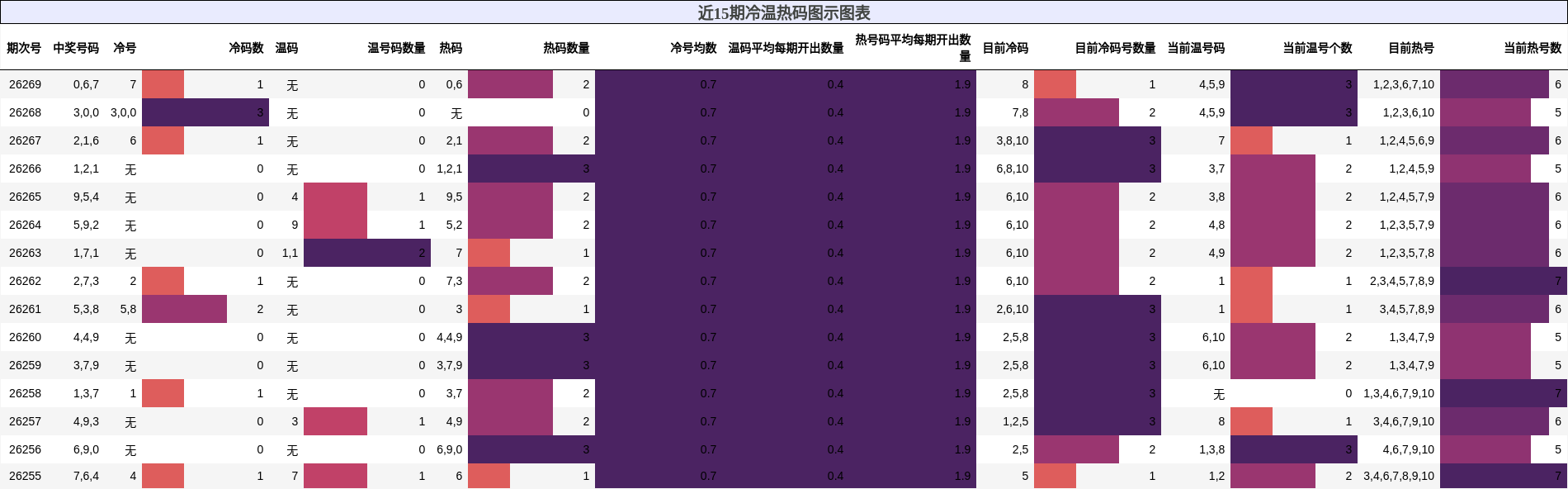1568x489 pixels.
Task: Select current cold codes 1,2,5
Action: tap(1016, 421)
